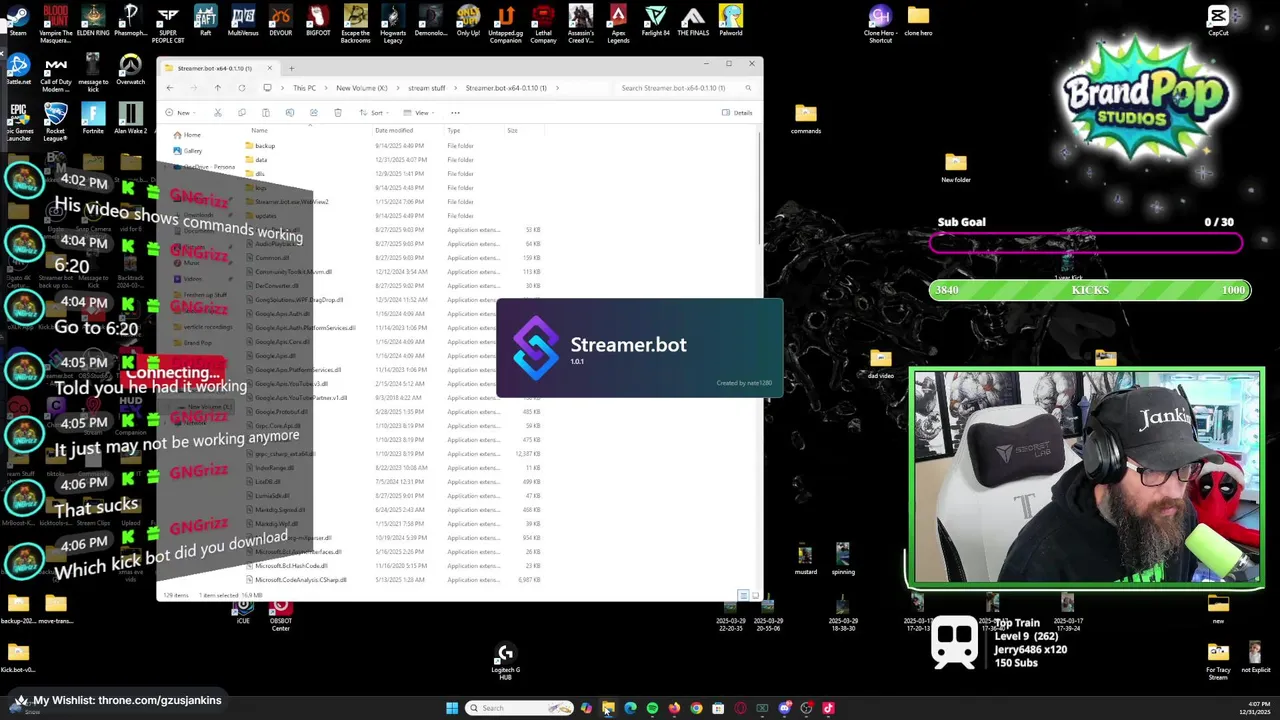The width and height of the screenshot is (1280, 720).
Task: Launch DEVOUR from the desktop
Action: [x=281, y=20]
